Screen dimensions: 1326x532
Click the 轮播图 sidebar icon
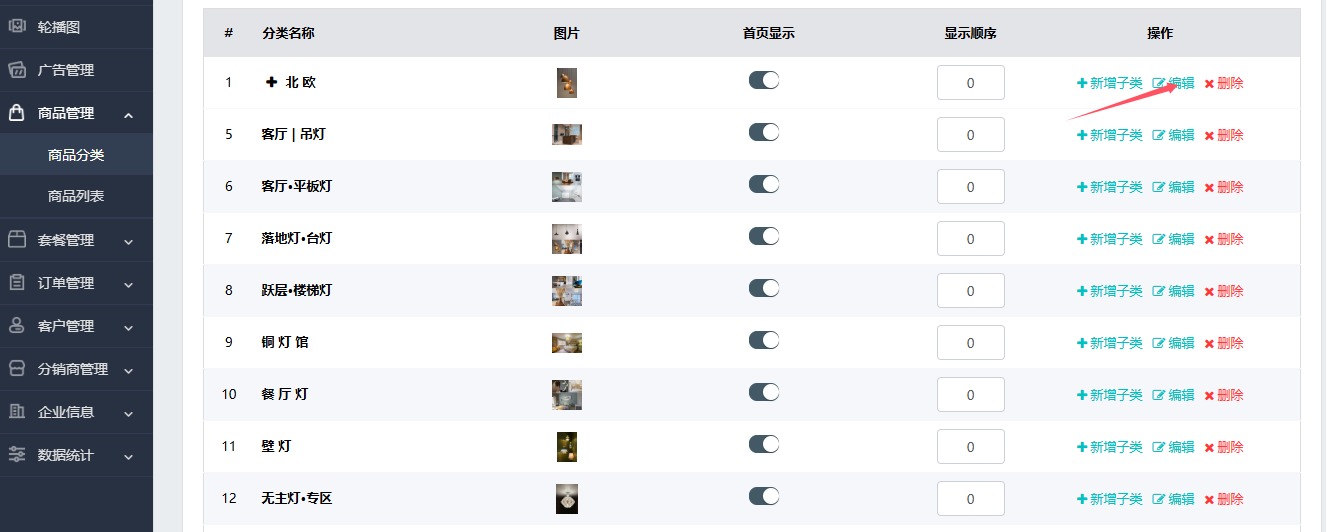[x=17, y=27]
